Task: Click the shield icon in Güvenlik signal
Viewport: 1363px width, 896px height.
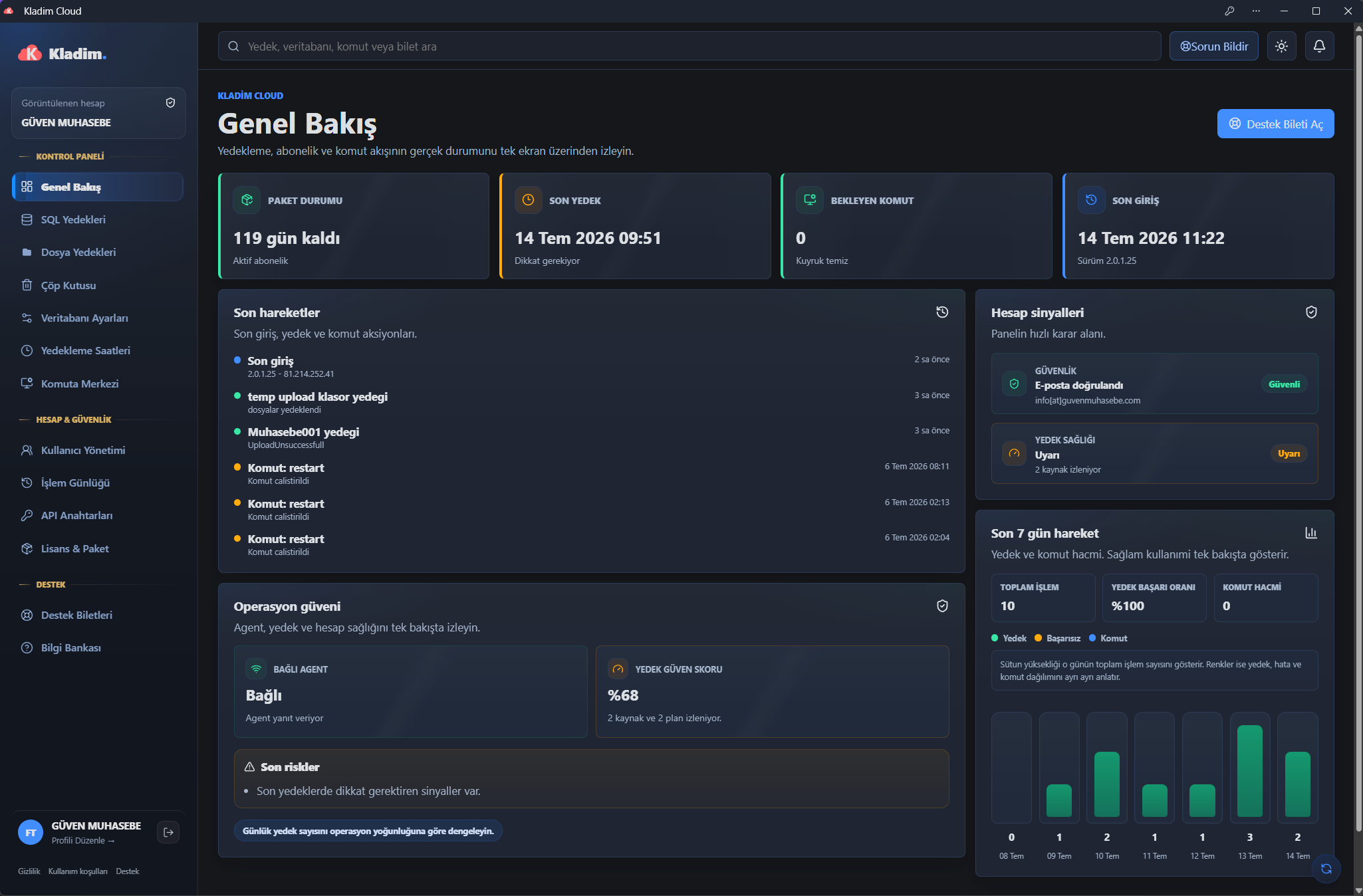Action: (1014, 384)
